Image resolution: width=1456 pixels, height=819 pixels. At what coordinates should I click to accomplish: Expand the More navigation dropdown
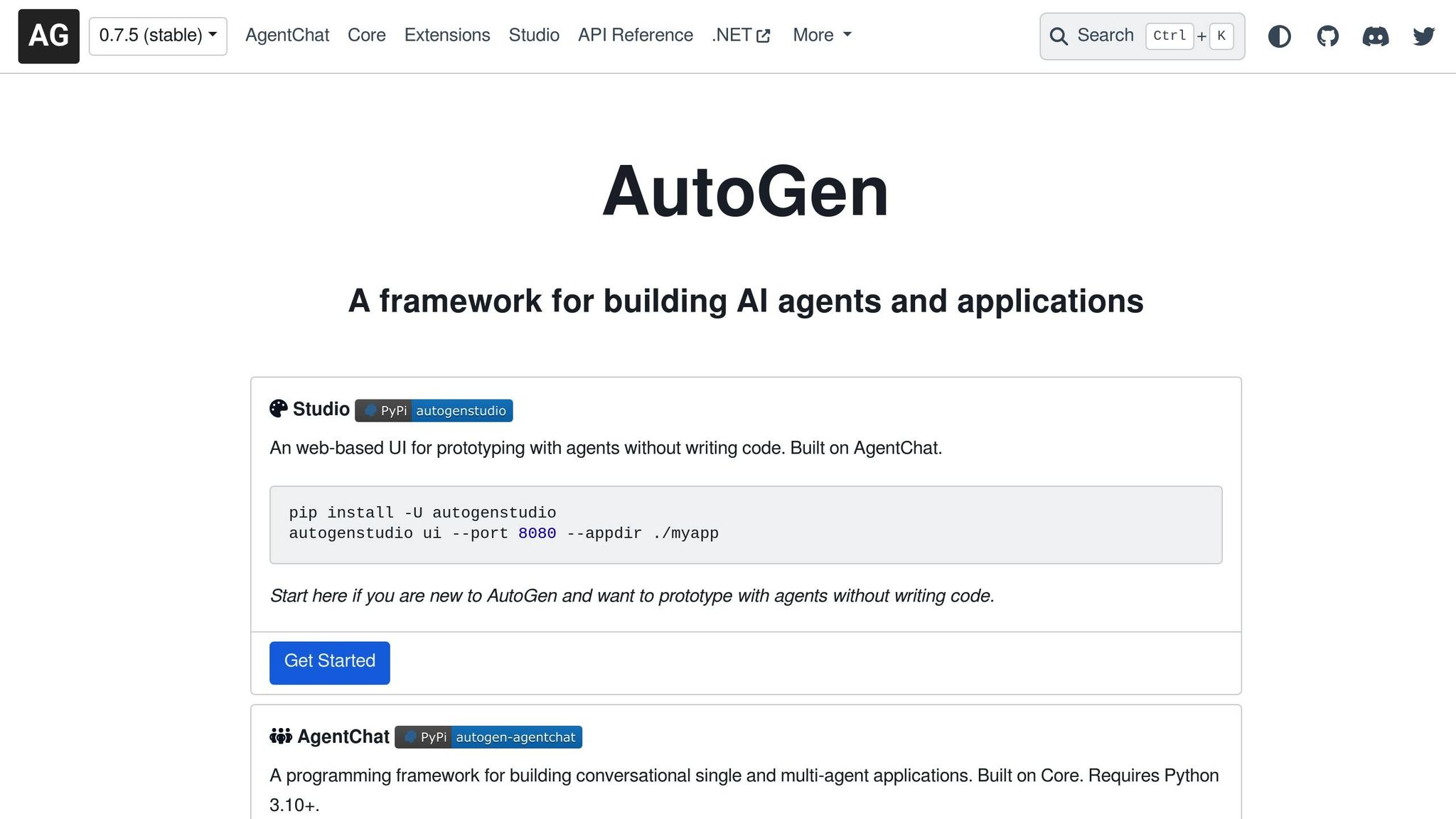pos(822,35)
